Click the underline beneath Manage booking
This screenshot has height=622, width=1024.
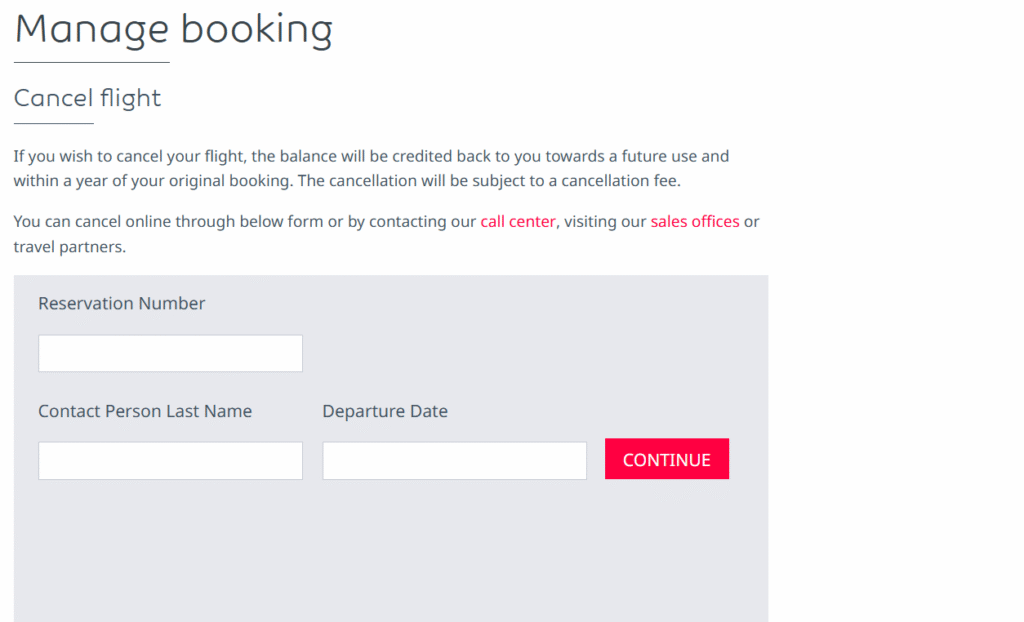90,62
